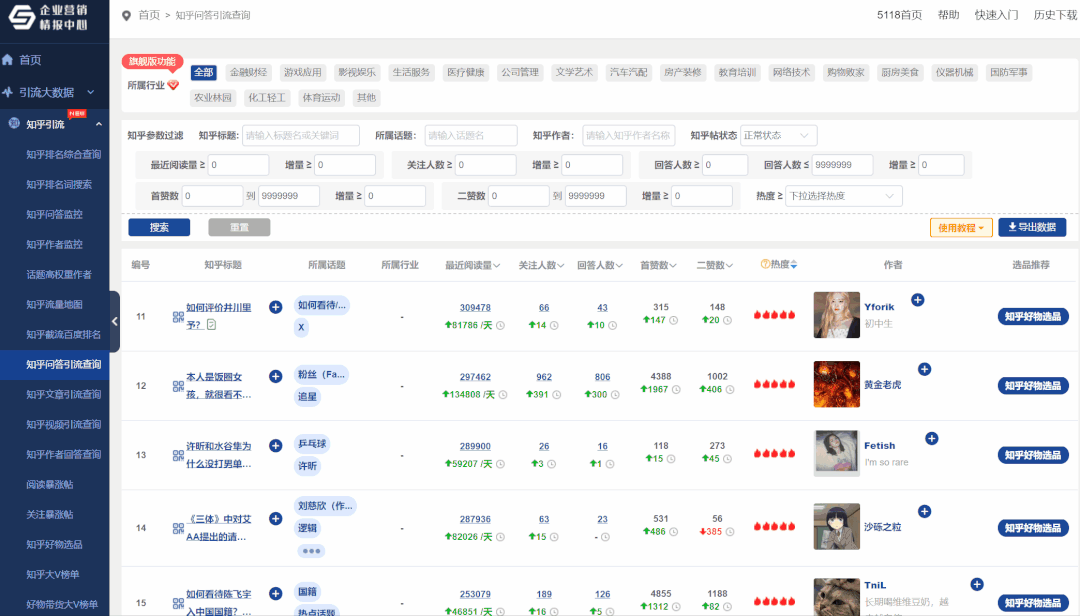
Task: Click the location pin icon in breadcrumb
Action: tap(126, 15)
